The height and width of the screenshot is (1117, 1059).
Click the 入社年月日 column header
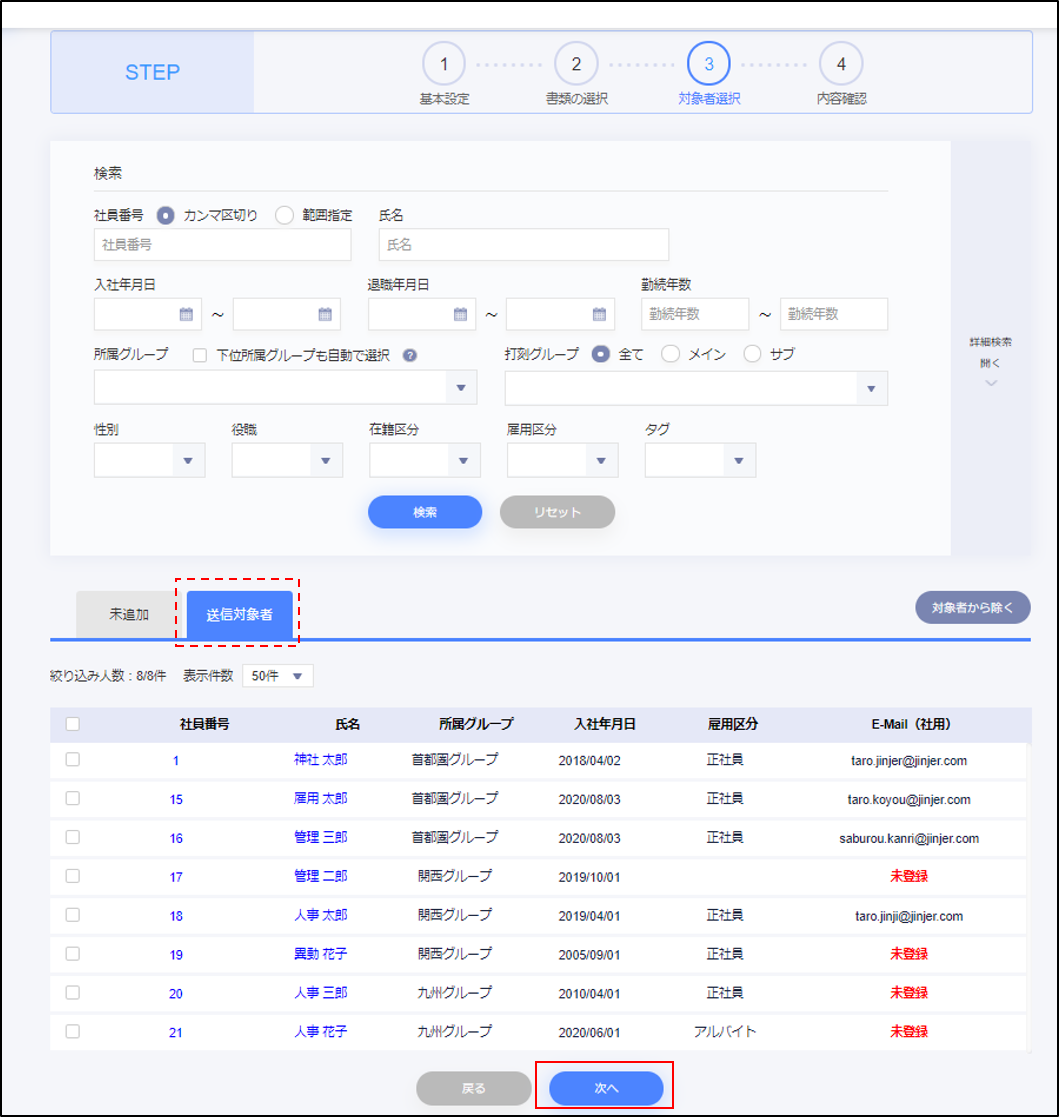(605, 724)
